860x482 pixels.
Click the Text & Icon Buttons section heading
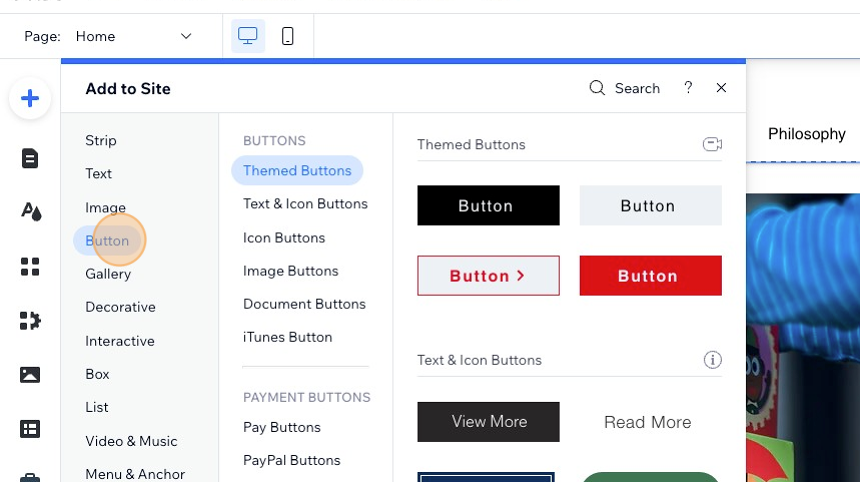tap(479, 360)
